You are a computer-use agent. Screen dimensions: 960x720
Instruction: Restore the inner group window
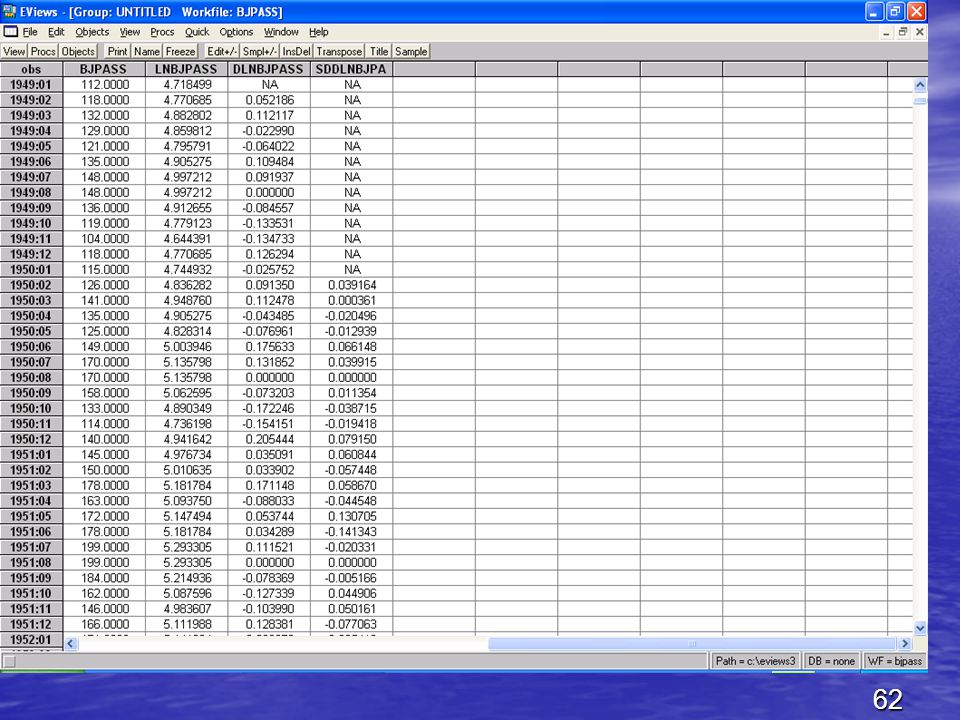click(x=902, y=32)
